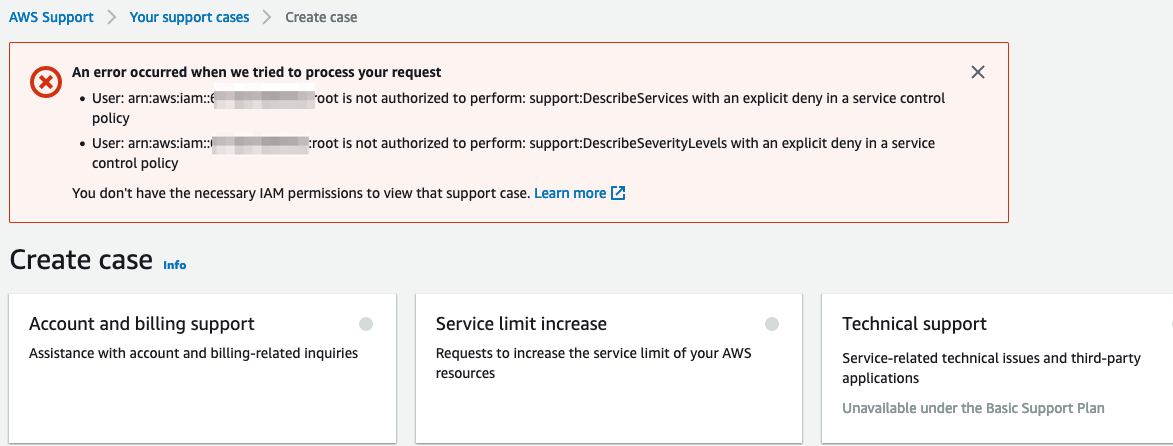
Task: Click 'Service-related technical issues' description text
Action: point(991,368)
